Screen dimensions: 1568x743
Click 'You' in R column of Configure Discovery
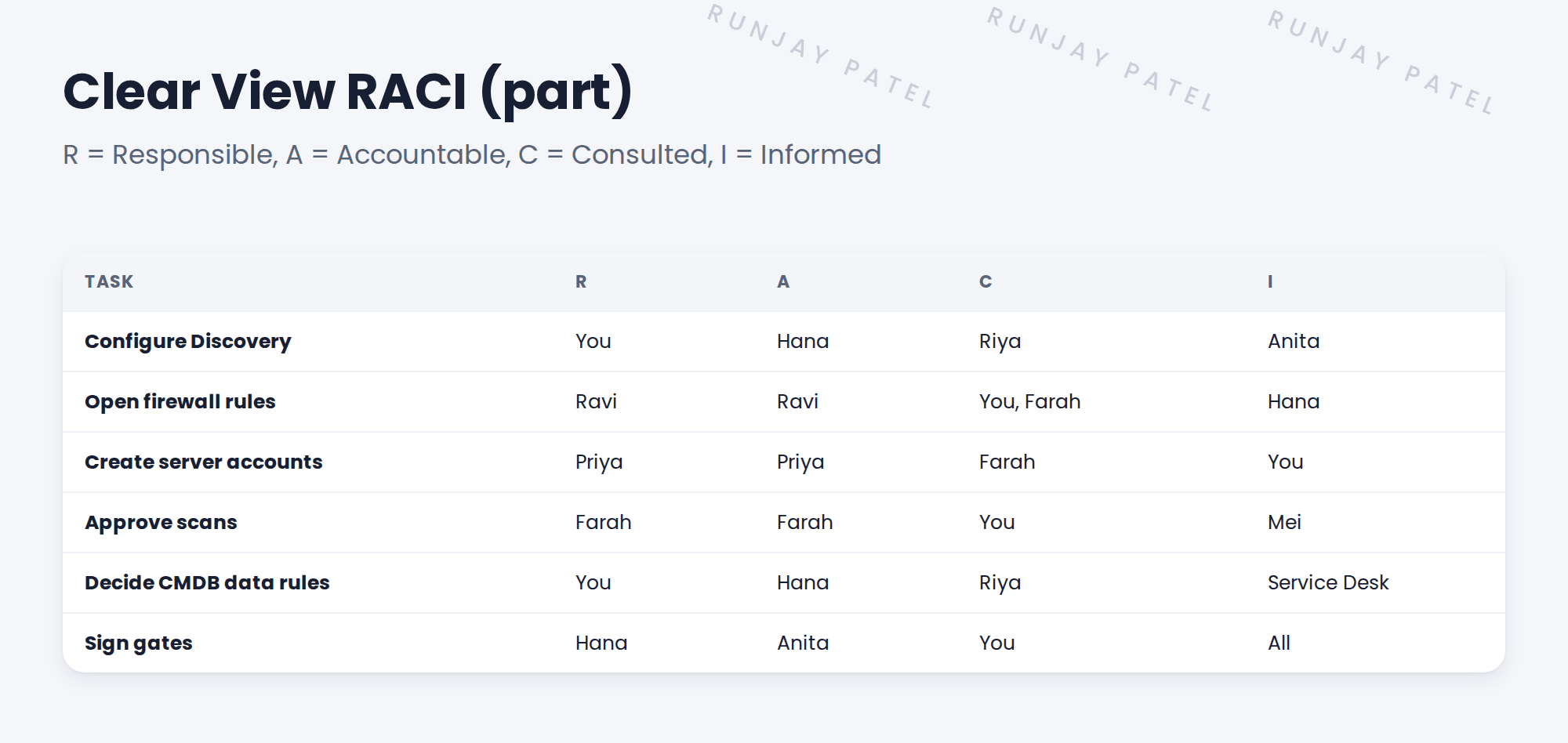(x=593, y=341)
